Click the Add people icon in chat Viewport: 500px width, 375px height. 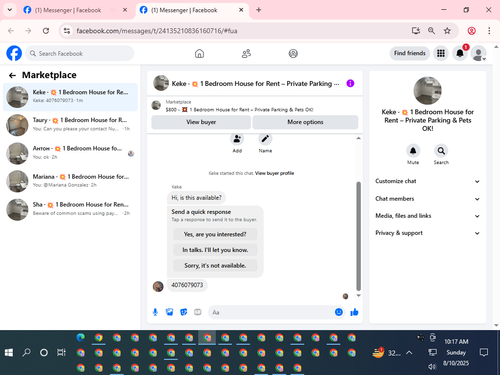click(237, 139)
